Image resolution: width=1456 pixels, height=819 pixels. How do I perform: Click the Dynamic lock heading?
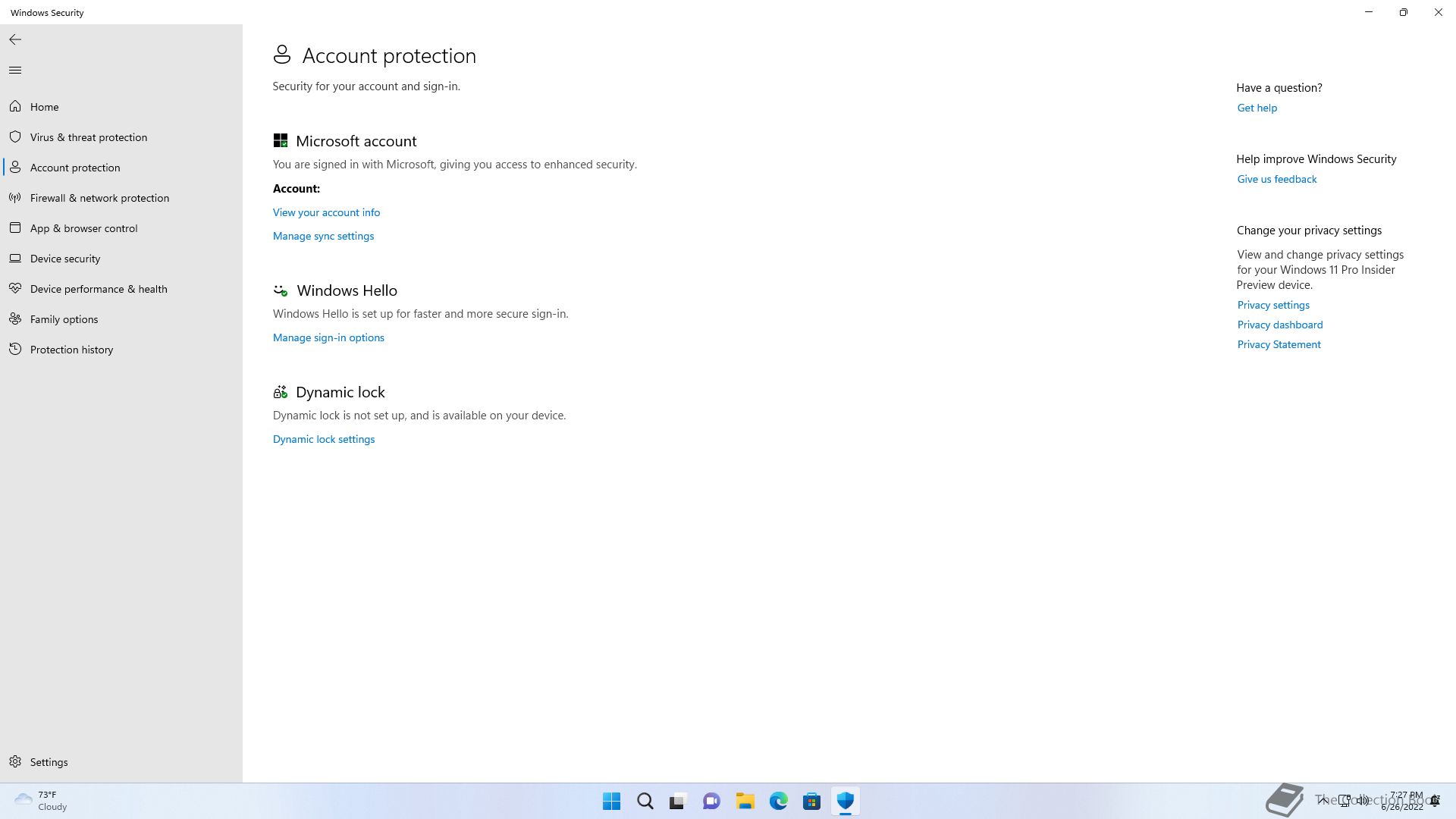point(340,392)
